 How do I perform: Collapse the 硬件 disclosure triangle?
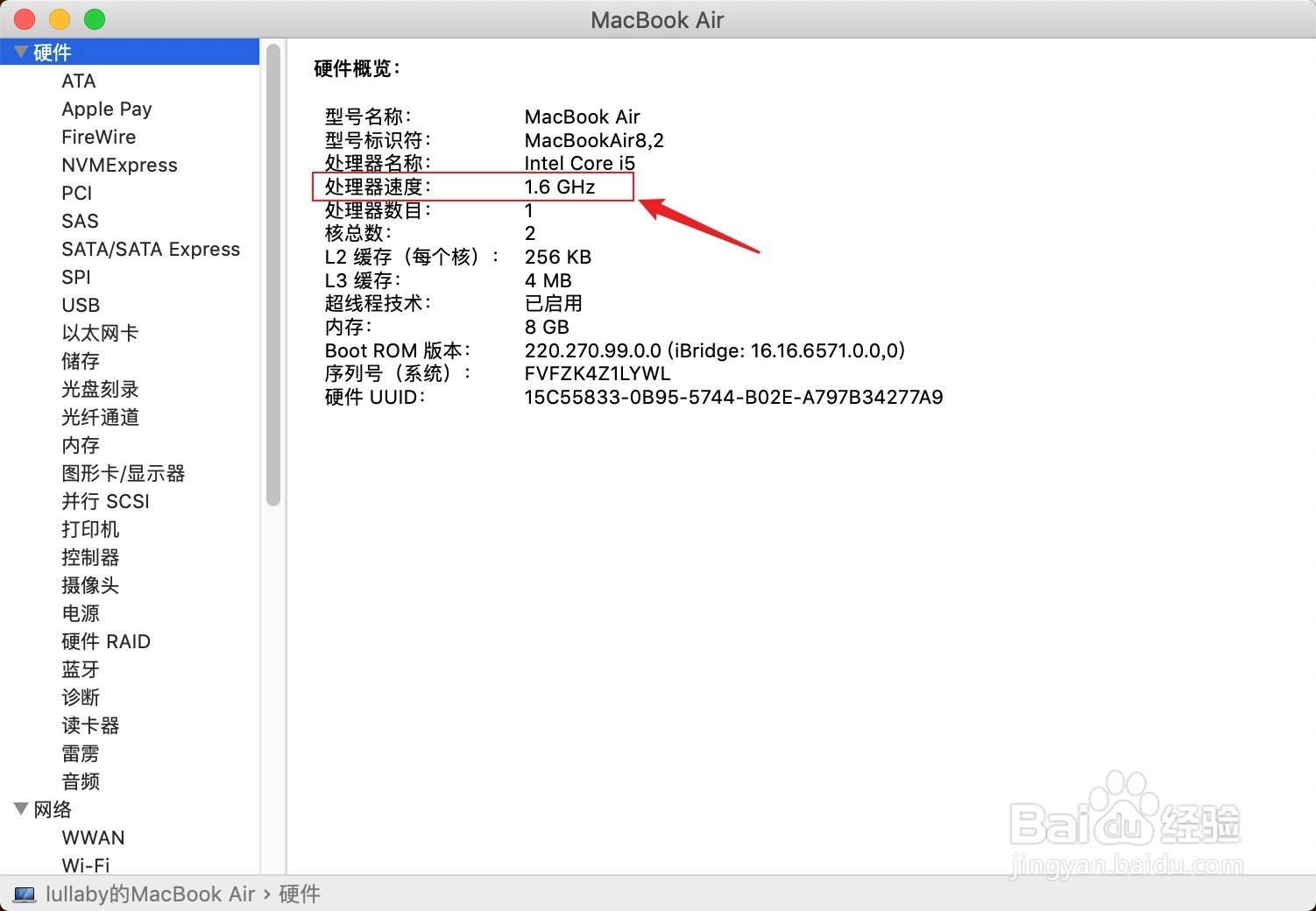click(x=21, y=52)
